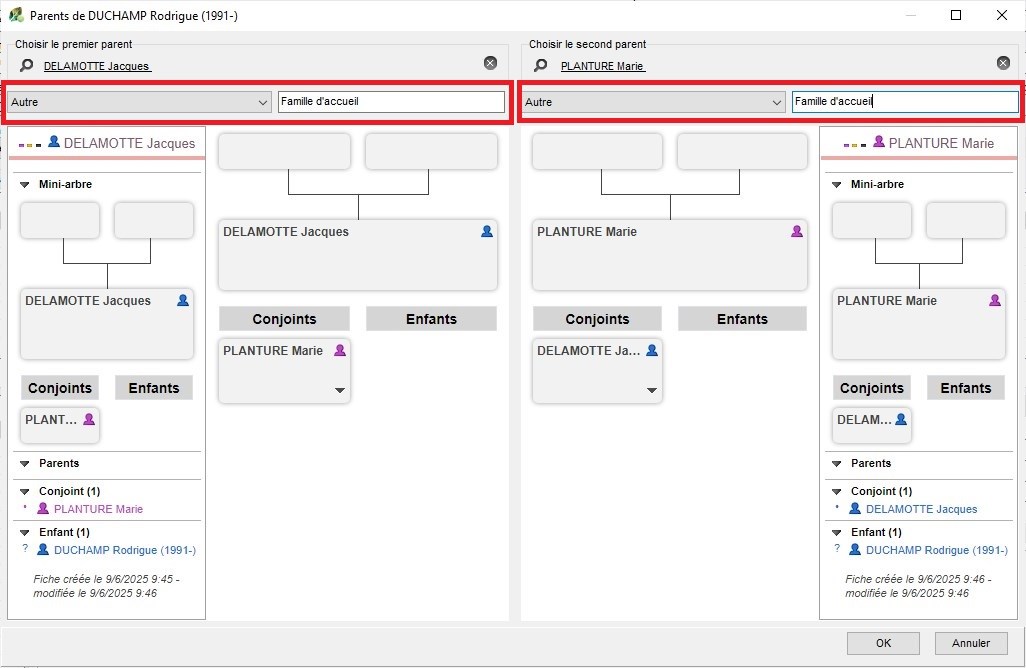Screen dimensions: 1026x668
Task: Collapse the left Conjoint (1) section
Action: 25,491
